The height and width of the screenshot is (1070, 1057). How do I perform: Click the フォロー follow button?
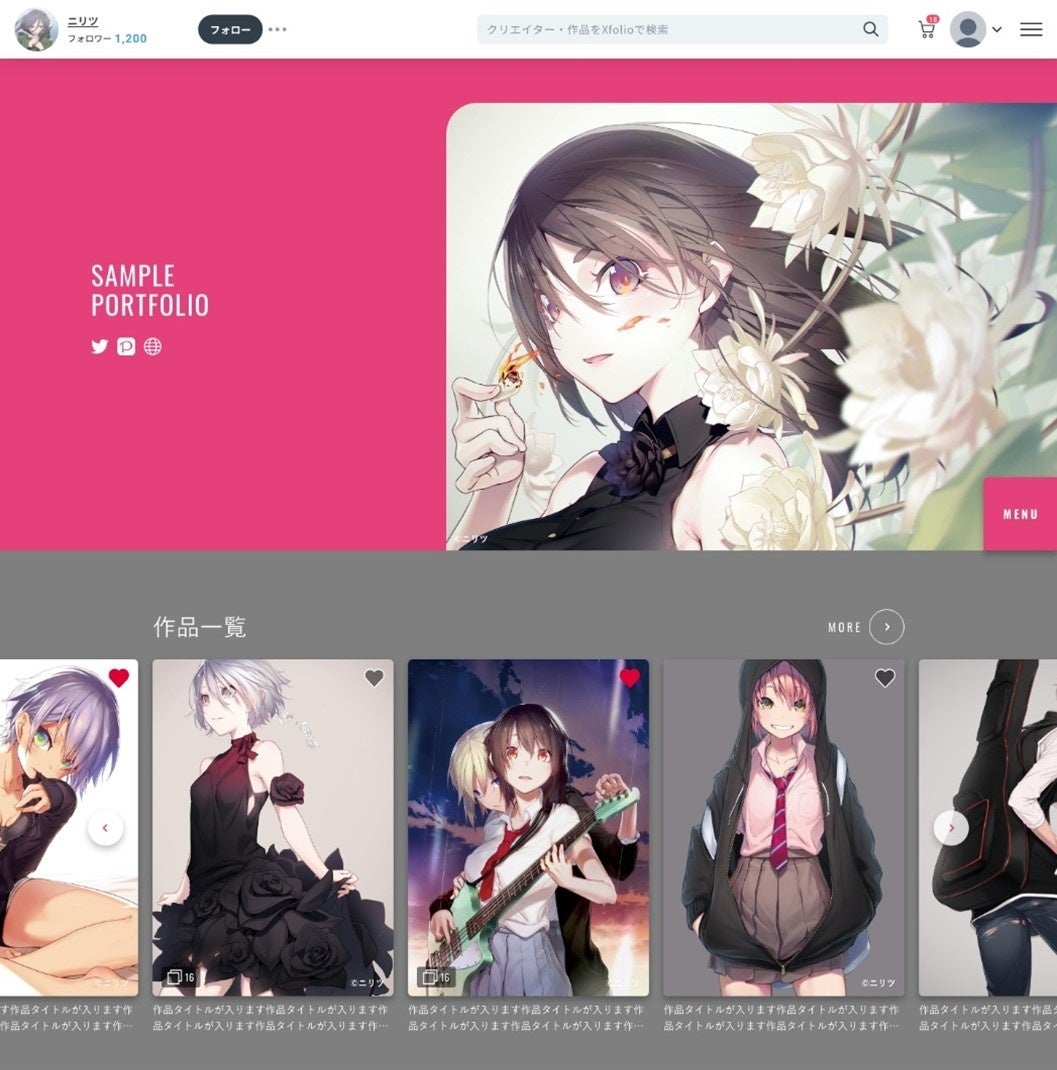click(x=230, y=29)
